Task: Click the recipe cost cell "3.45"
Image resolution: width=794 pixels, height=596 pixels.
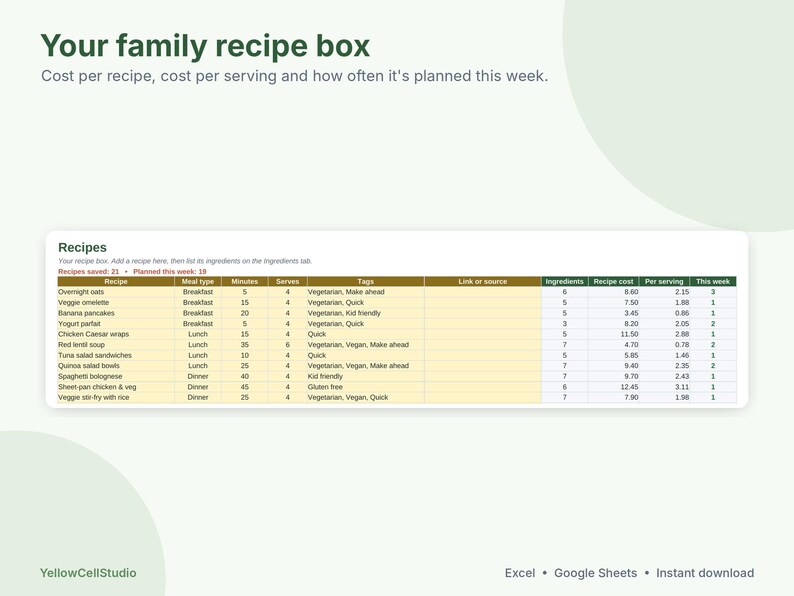Action: (613, 313)
